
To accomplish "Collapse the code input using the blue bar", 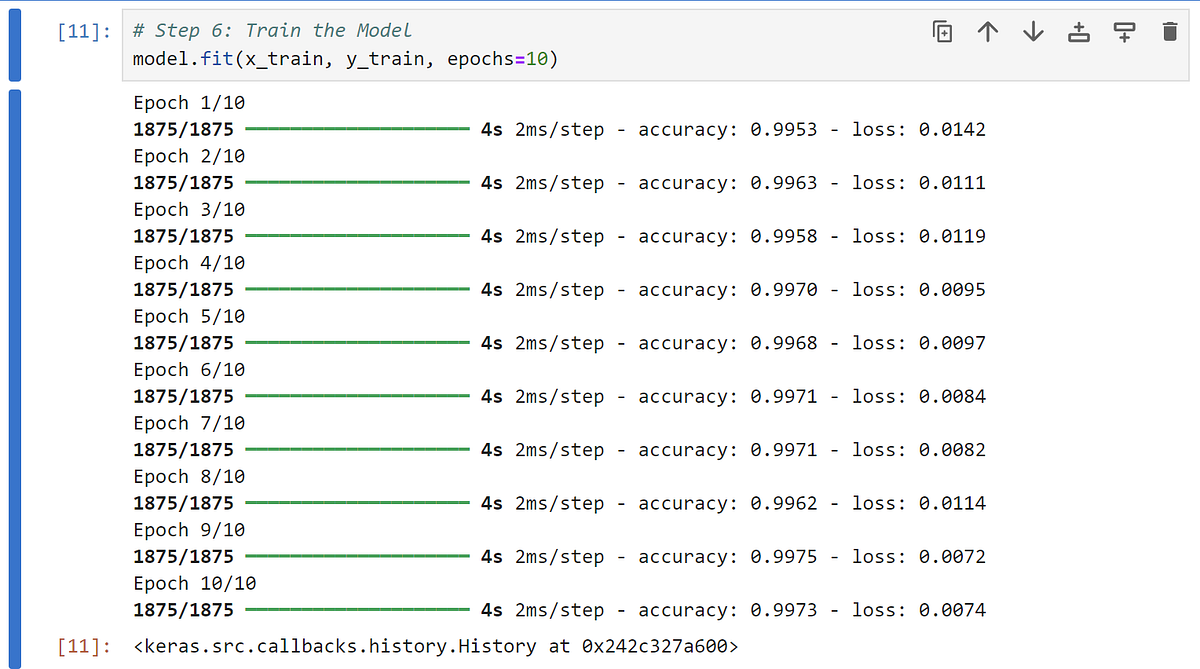I will 13,45.
